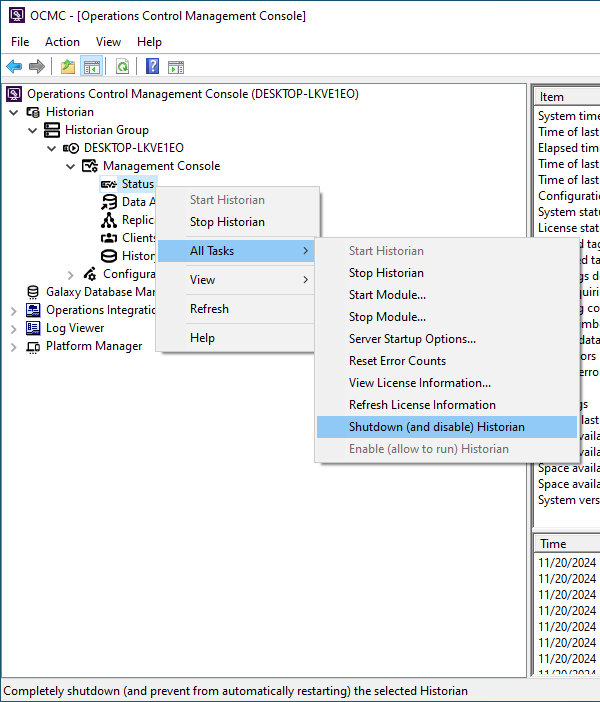This screenshot has height=702, width=600.
Task: Click the OCMC application icon in title bar
Action: point(17,15)
